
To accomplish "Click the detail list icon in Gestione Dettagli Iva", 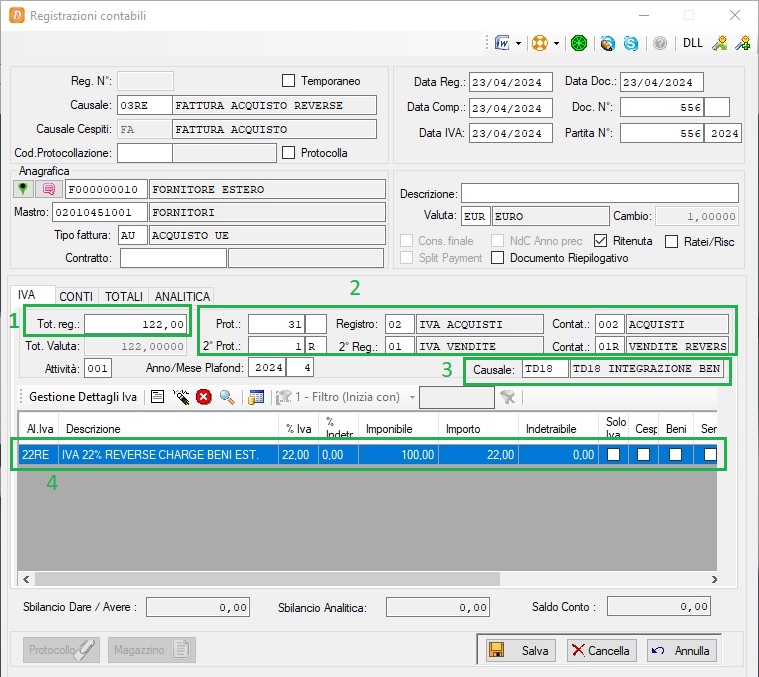I will pyautogui.click(x=157, y=397).
